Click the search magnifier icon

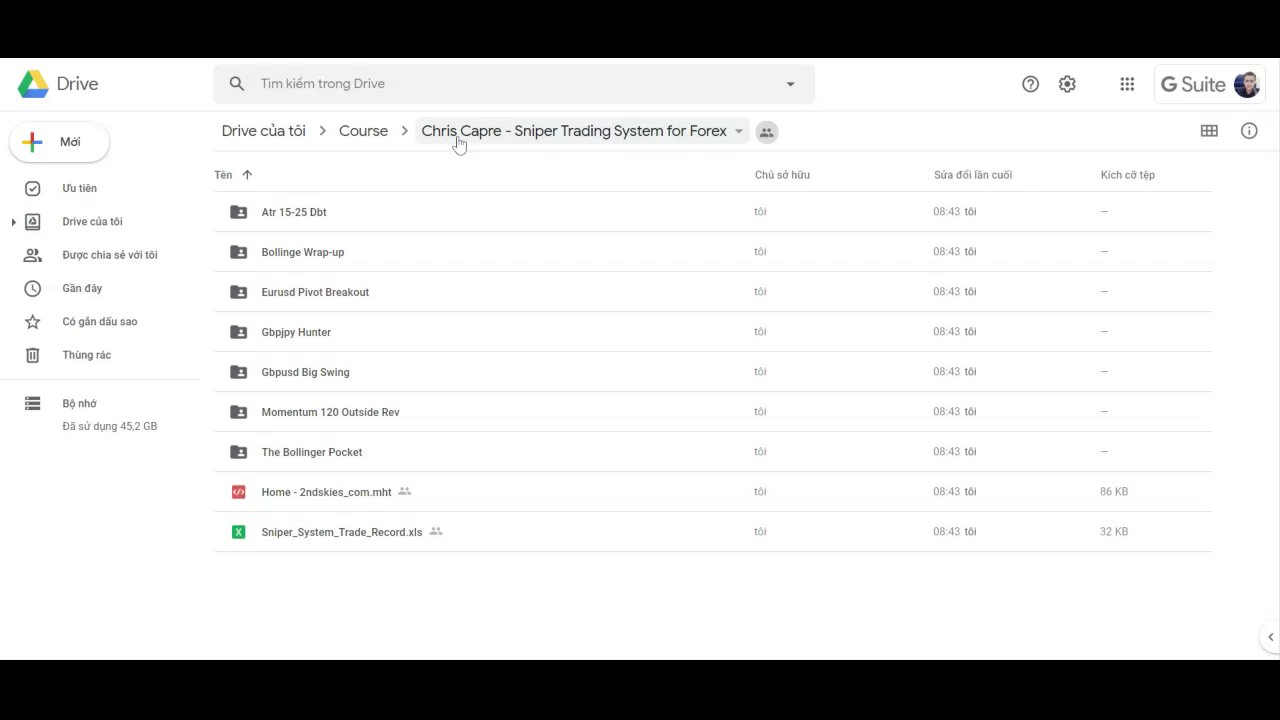(x=237, y=84)
